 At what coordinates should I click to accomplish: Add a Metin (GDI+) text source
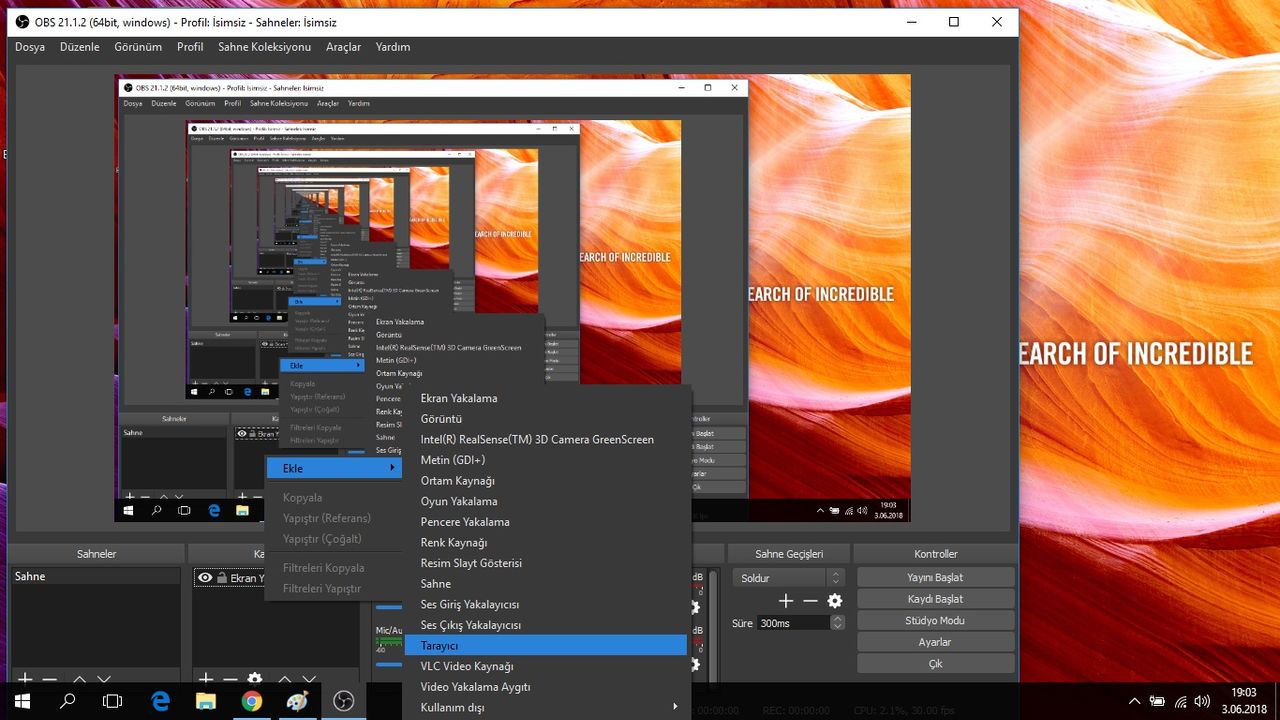point(548,460)
